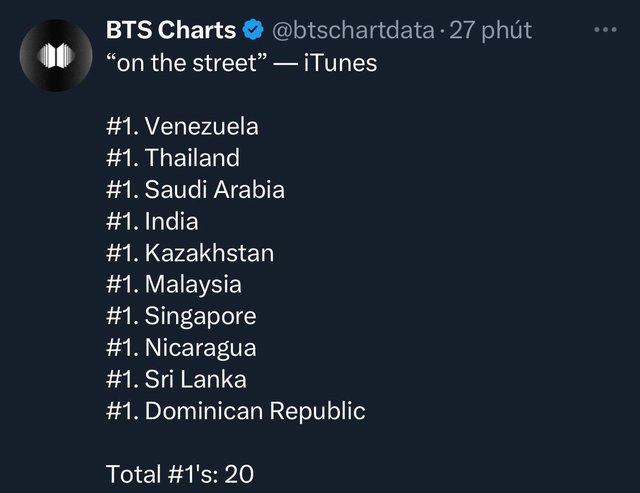The width and height of the screenshot is (640, 493).
Task: Click the #1. Saudi Arabia line
Action: pyautogui.click(x=195, y=189)
